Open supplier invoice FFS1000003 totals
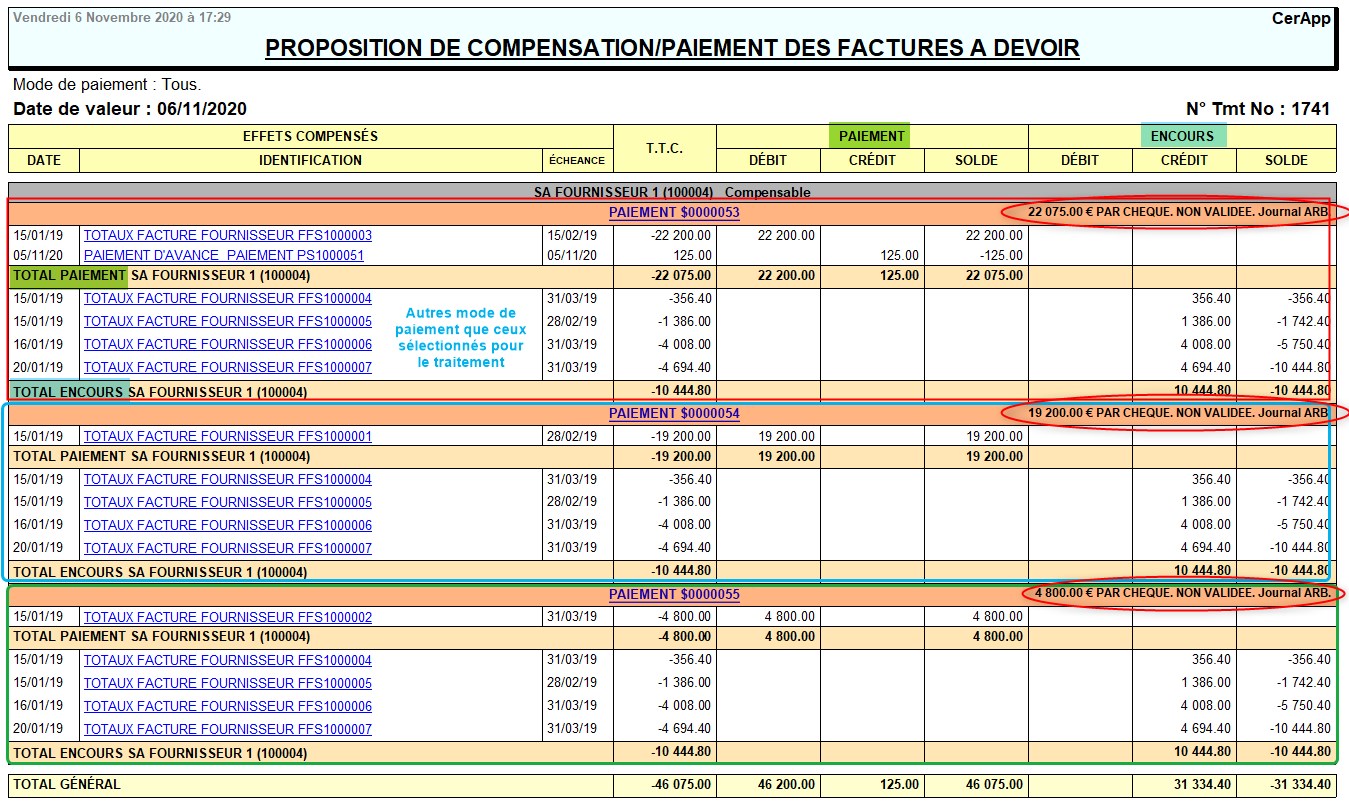This screenshot has height=808, width=1349. tap(227, 235)
